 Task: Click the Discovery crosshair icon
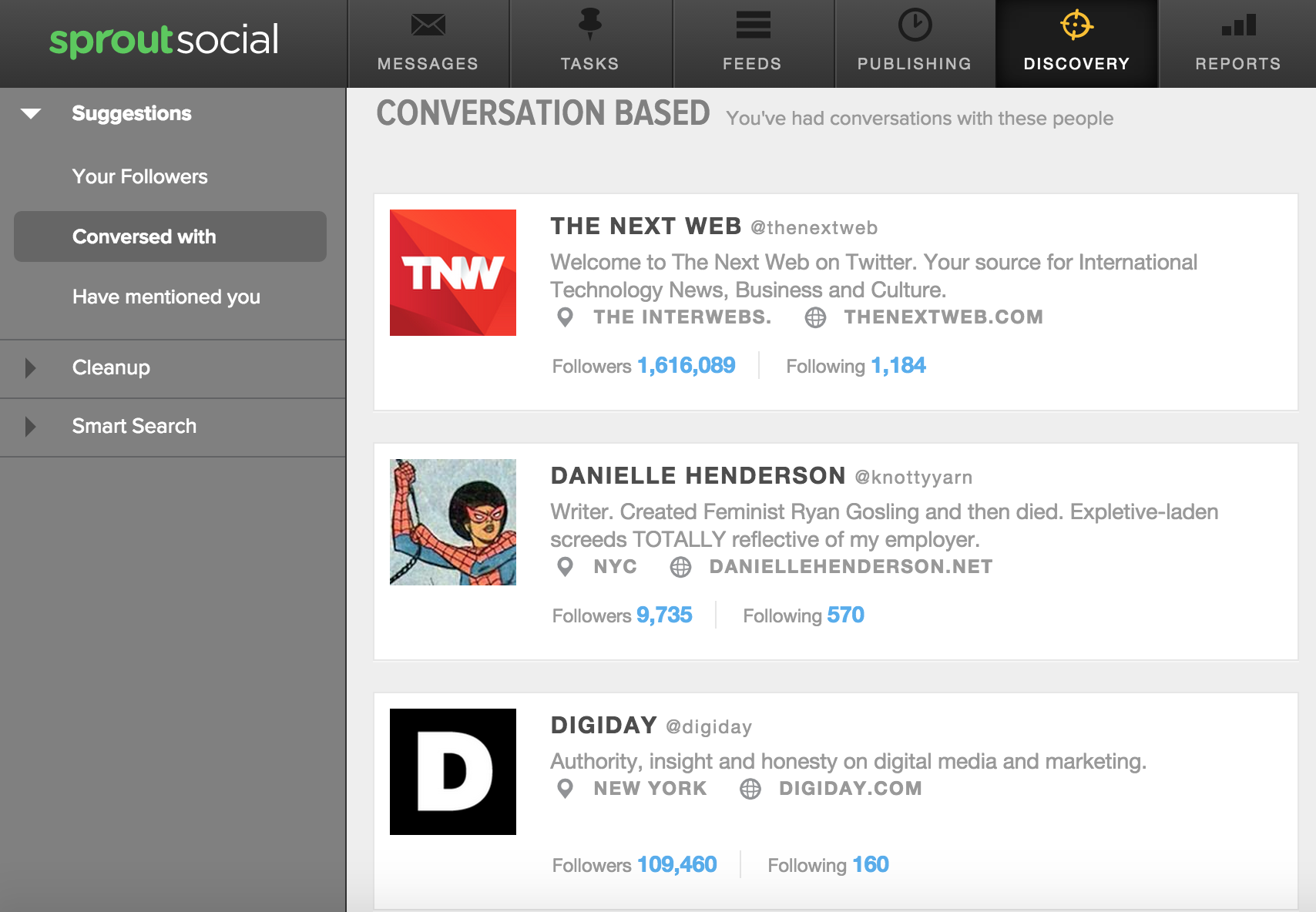[x=1076, y=25]
